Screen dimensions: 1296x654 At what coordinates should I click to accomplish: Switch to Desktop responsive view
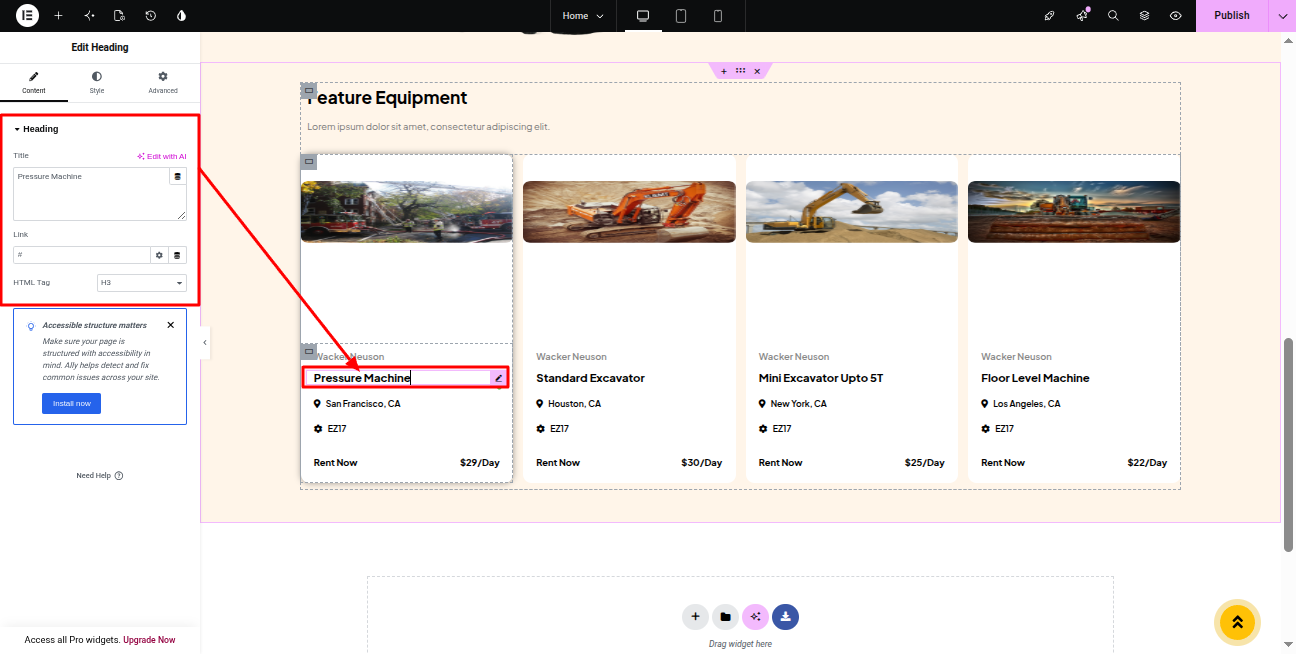pyautogui.click(x=643, y=16)
